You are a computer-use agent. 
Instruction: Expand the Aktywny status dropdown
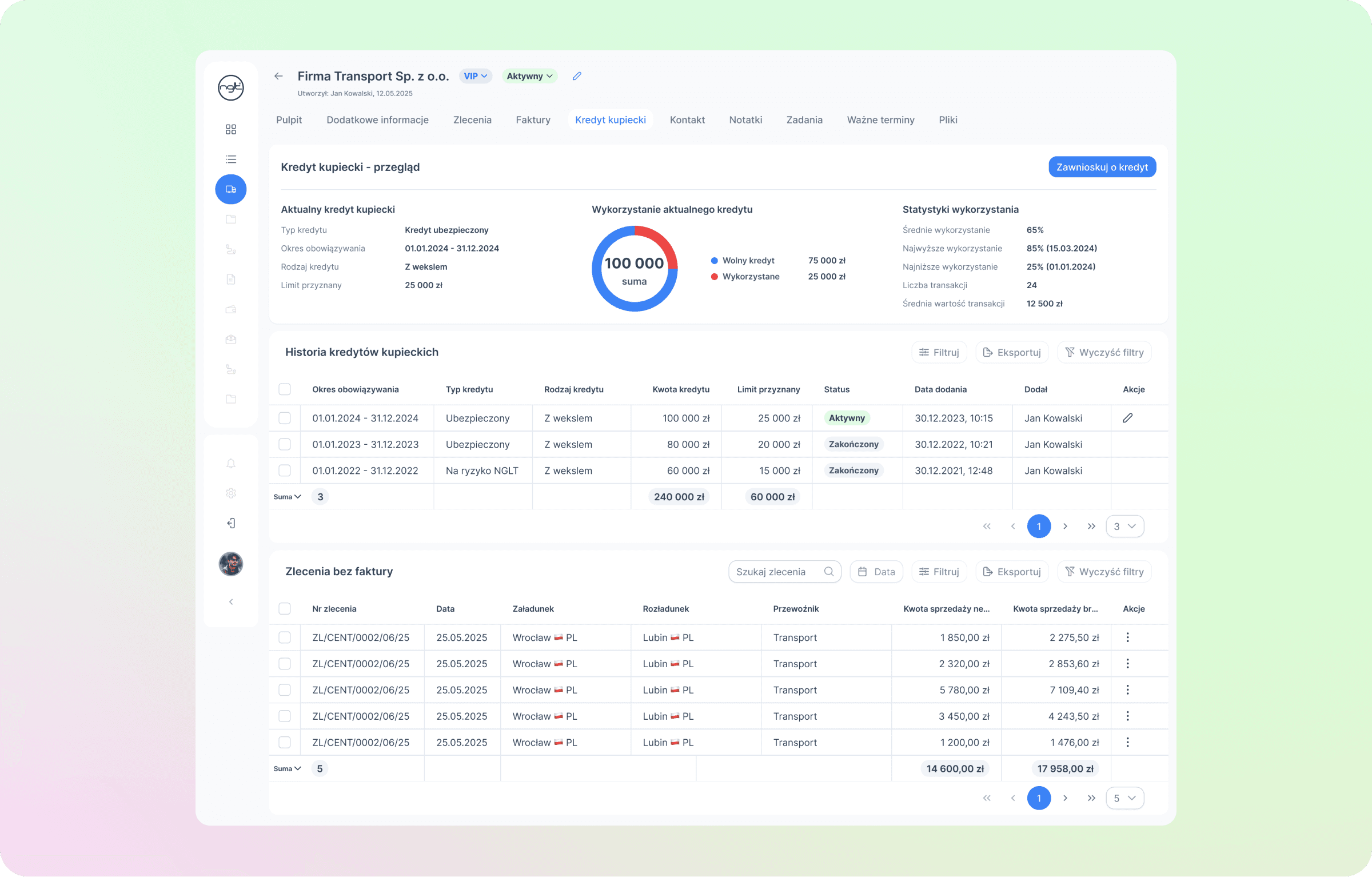(529, 76)
